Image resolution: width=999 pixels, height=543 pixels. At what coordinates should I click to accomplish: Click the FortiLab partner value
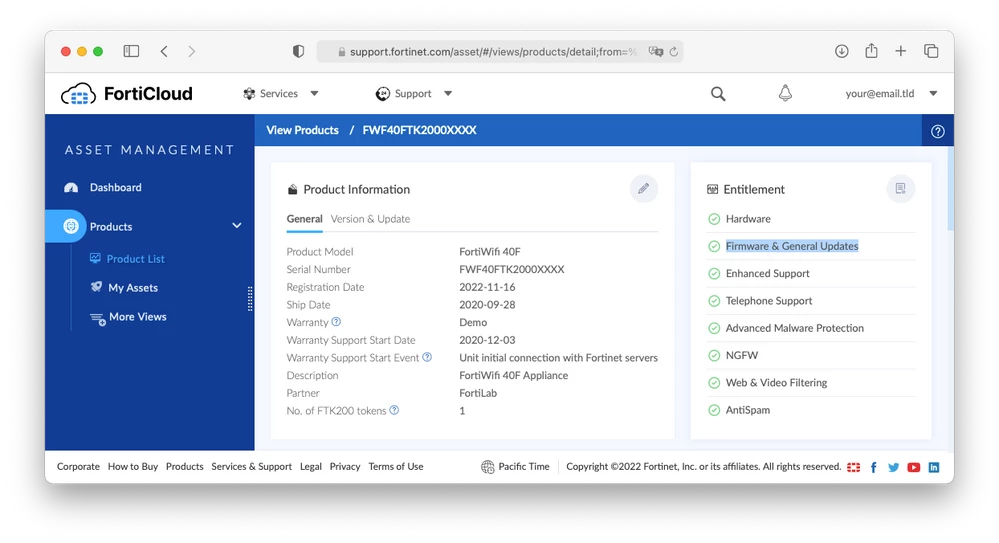[478, 393]
